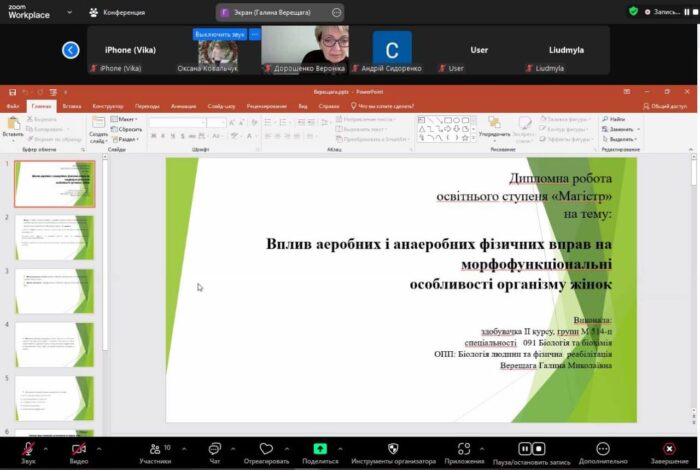
Task: Open the Анимация ribbon tab
Action: 183,105
